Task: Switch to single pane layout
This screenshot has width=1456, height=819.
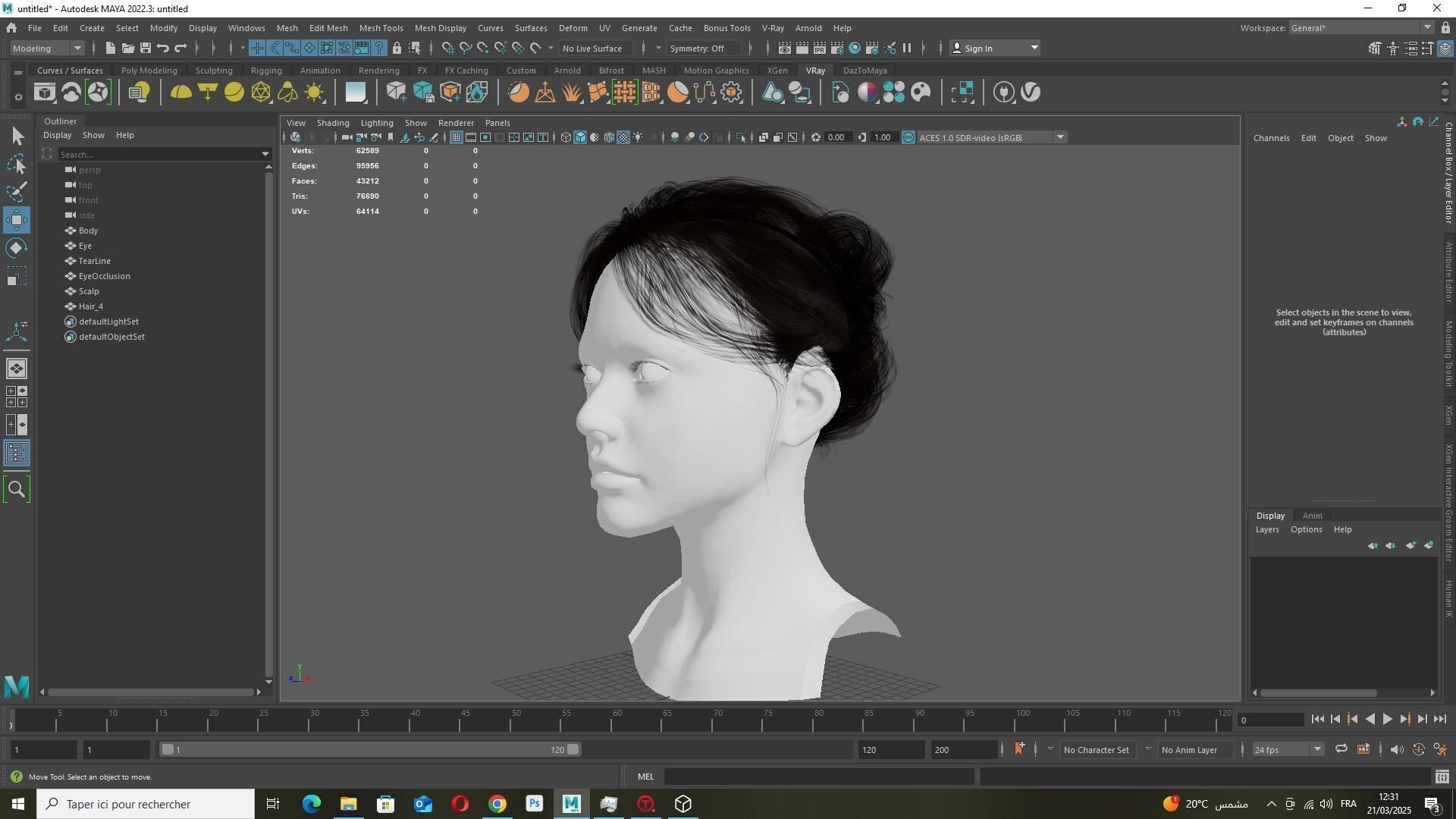Action: [x=17, y=369]
